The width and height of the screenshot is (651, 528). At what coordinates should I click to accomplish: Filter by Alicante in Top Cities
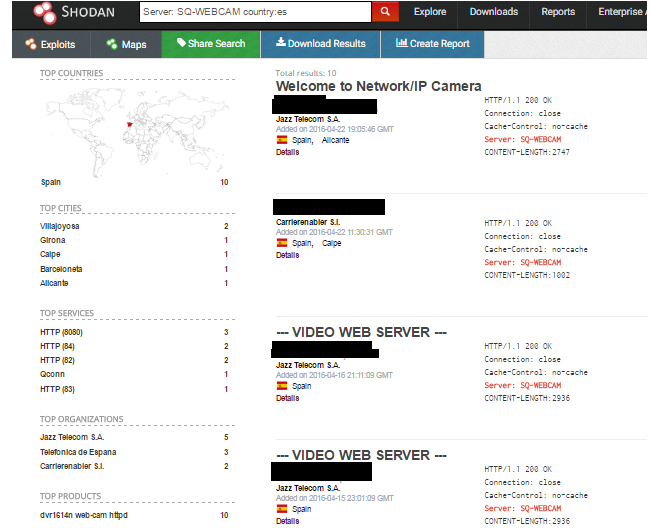54,284
